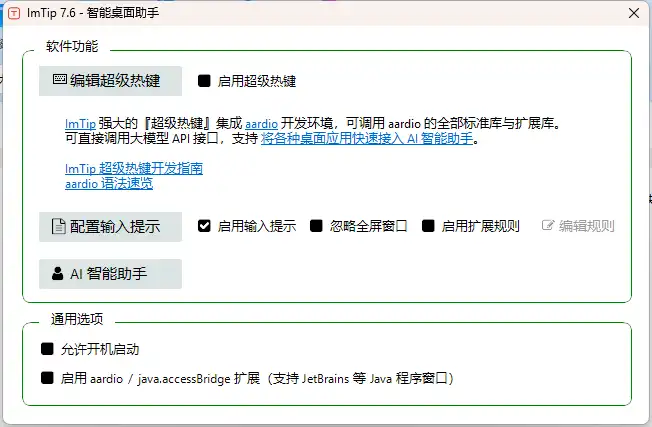Open the AI 智能助手 button
Image resolution: width=652 pixels, height=427 pixels.
point(110,274)
